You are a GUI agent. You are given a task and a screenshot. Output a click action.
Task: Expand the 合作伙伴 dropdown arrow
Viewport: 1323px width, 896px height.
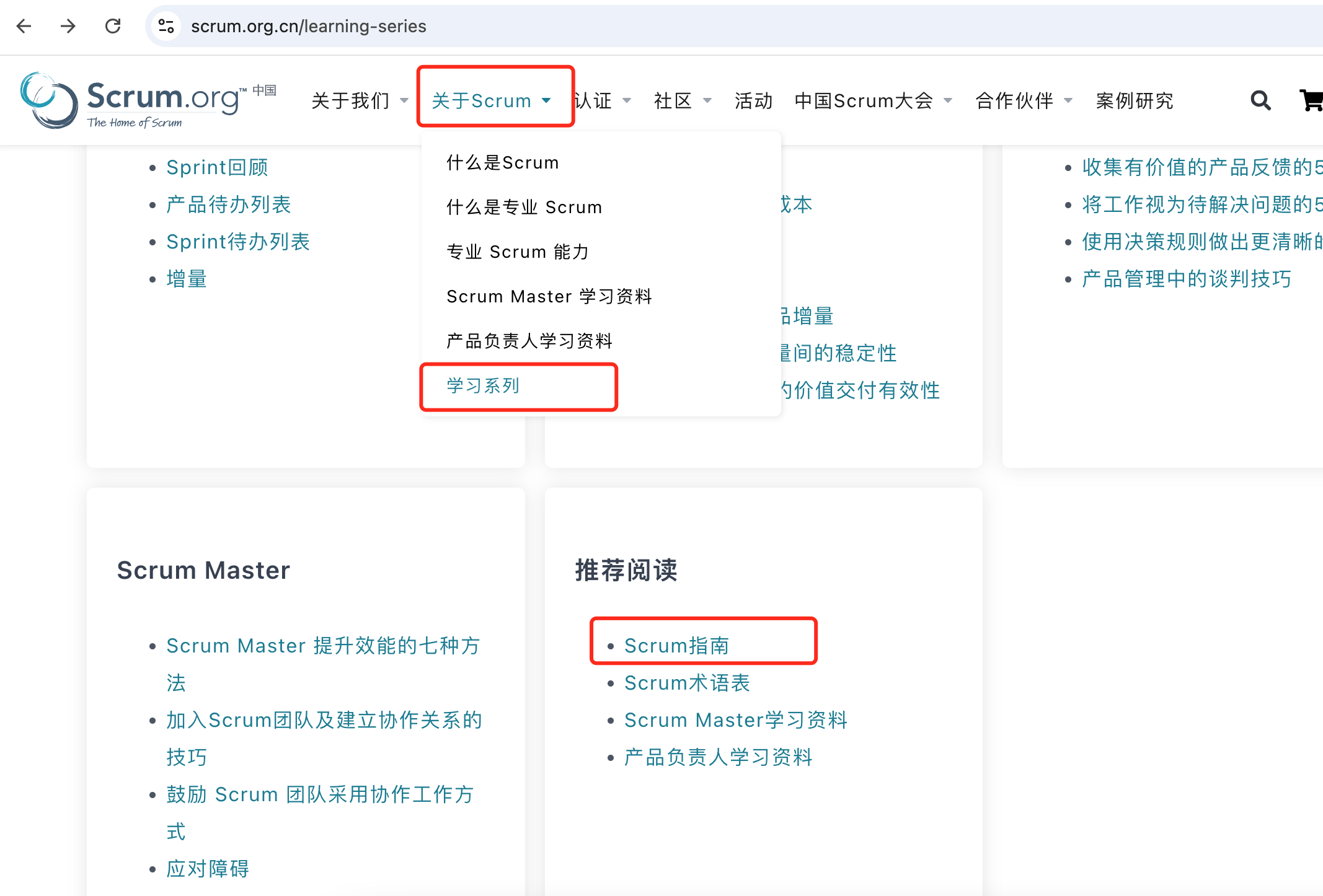(x=1068, y=100)
